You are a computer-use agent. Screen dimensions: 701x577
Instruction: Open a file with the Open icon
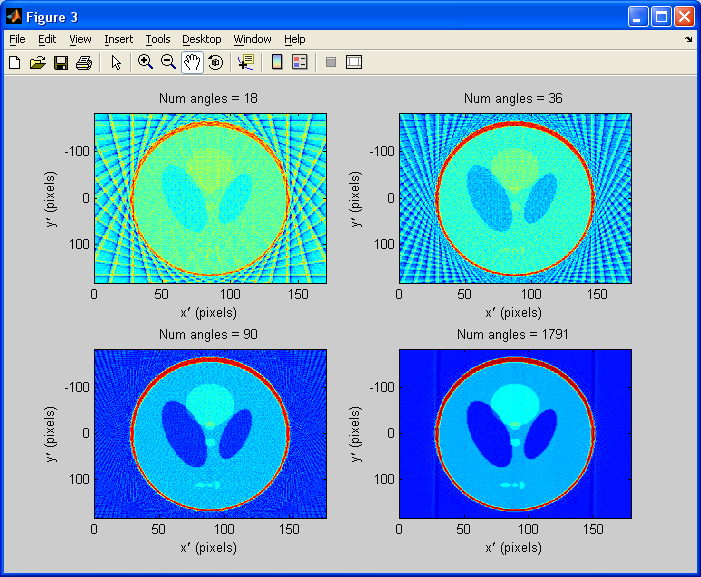point(38,62)
